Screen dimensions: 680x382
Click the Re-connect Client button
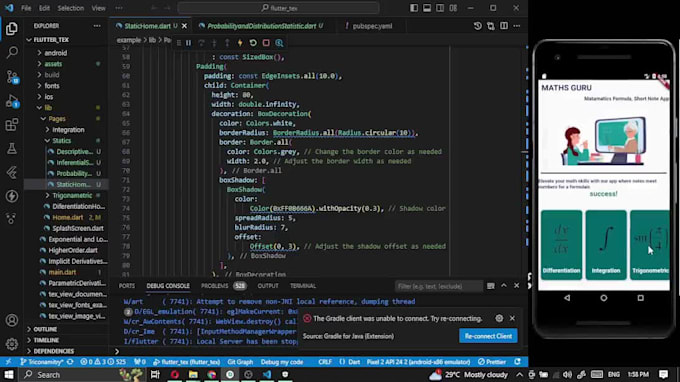click(x=488, y=336)
